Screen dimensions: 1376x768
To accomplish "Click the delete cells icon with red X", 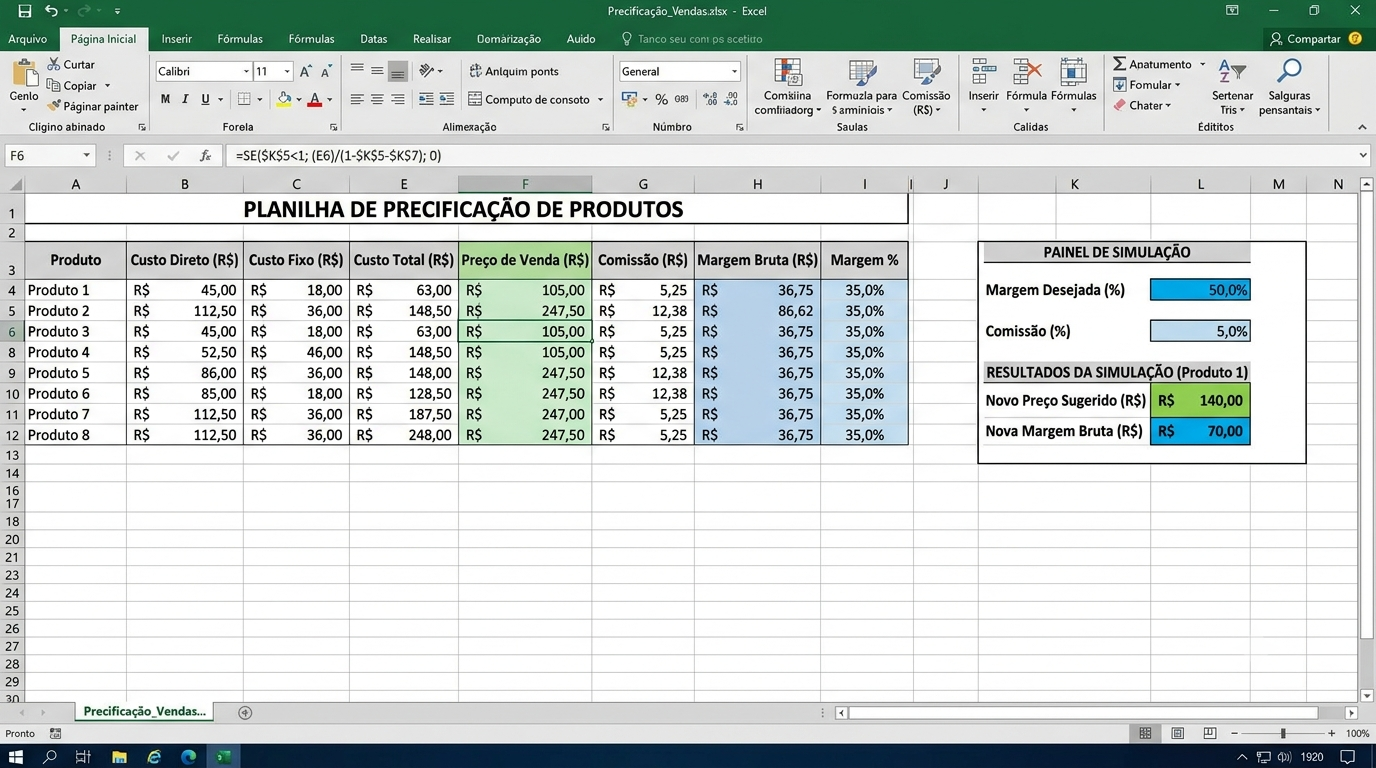I will click(1027, 72).
